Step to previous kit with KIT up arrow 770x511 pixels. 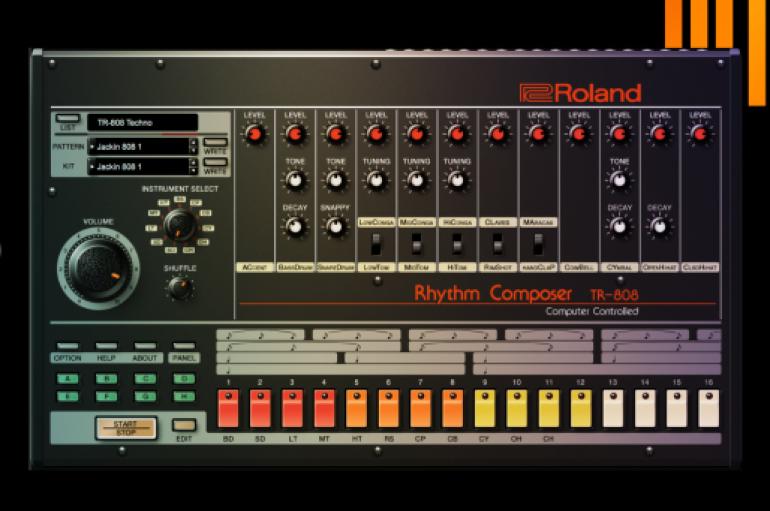194,162
